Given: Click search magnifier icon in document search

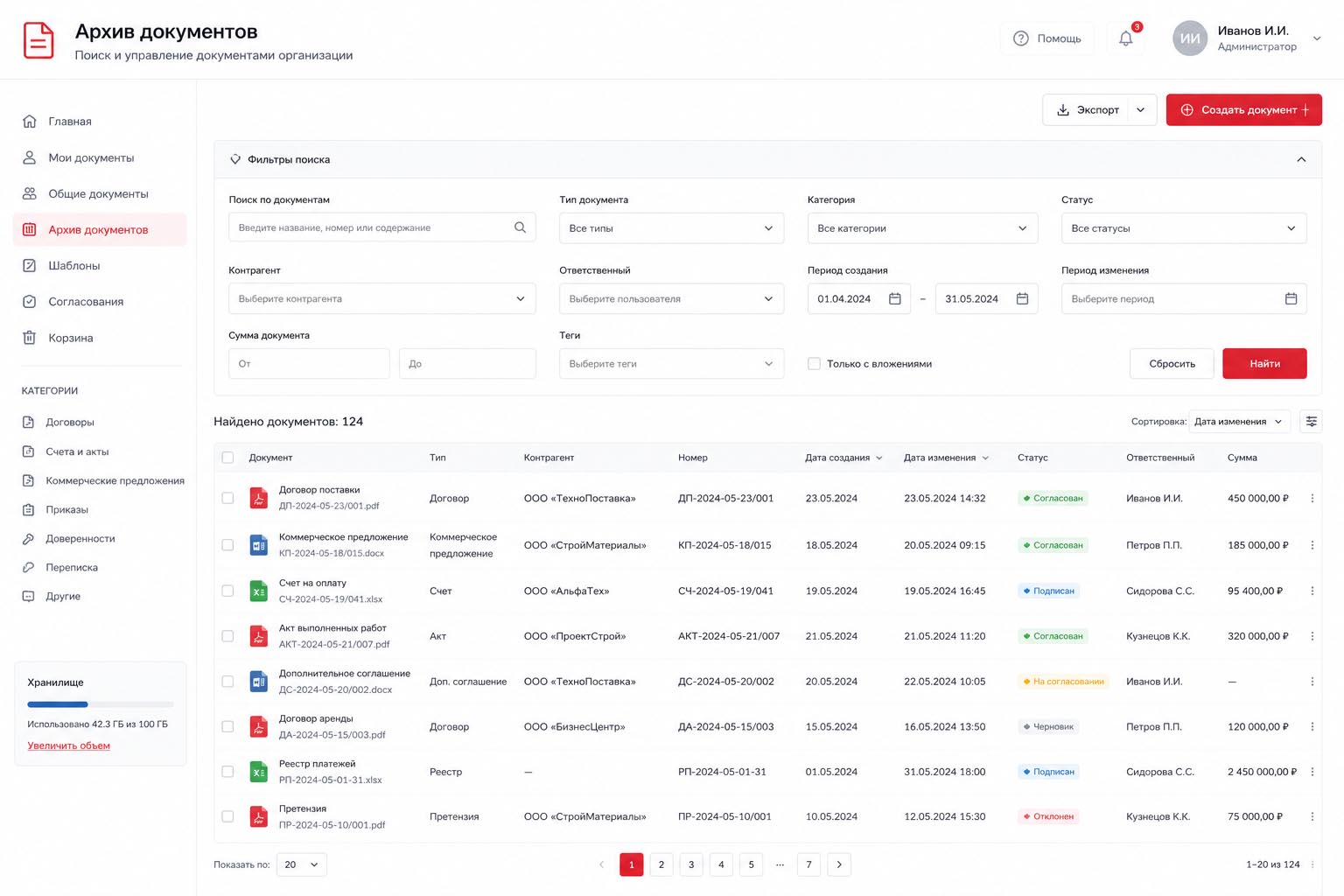Looking at the screenshot, I should point(520,227).
